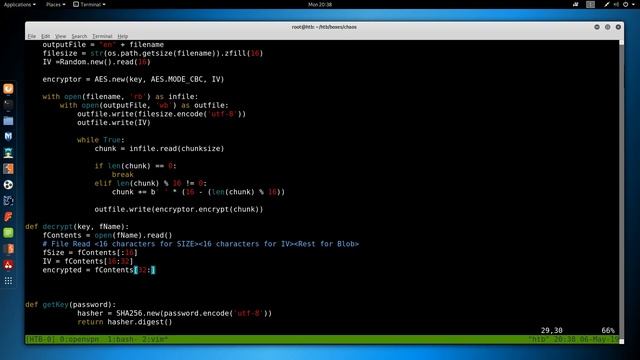The width and height of the screenshot is (640, 360).
Task: Click the line 'with open(filename, 'rb') as infile:'
Action: (x=120, y=97)
